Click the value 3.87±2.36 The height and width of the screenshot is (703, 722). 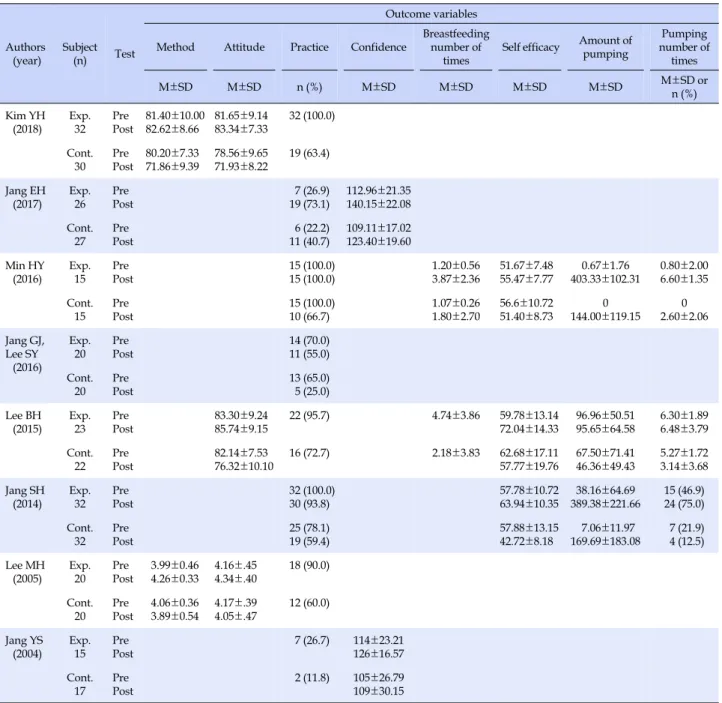(x=456, y=279)
